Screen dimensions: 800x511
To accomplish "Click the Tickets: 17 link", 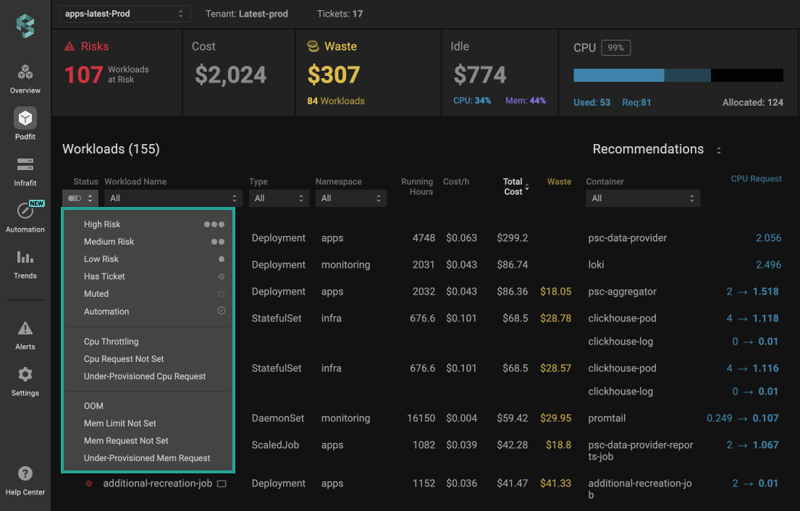I will click(340, 14).
